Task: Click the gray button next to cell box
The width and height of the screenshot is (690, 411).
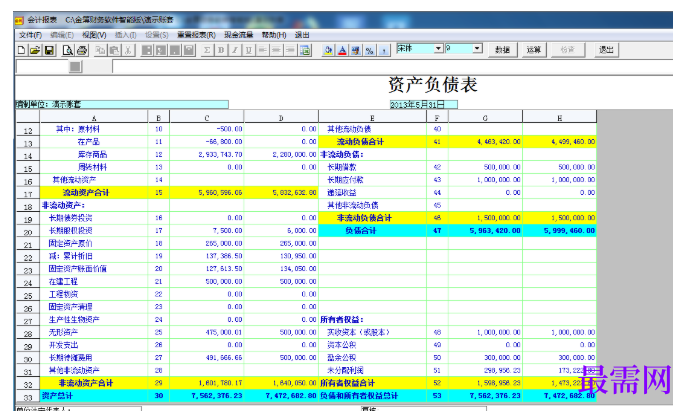Action: pyautogui.click(x=76, y=67)
